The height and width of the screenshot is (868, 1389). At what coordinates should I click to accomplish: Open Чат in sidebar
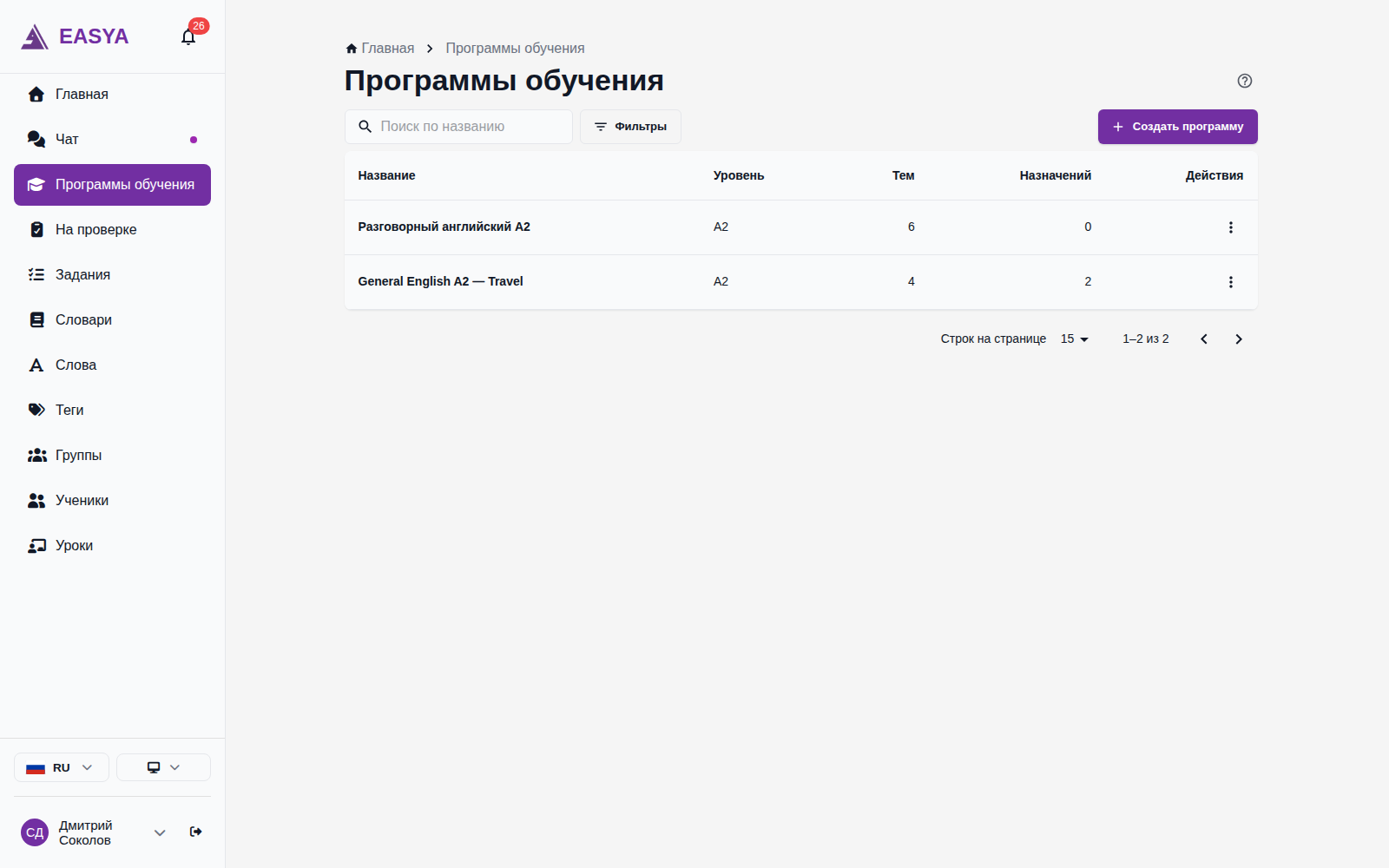coord(112,140)
